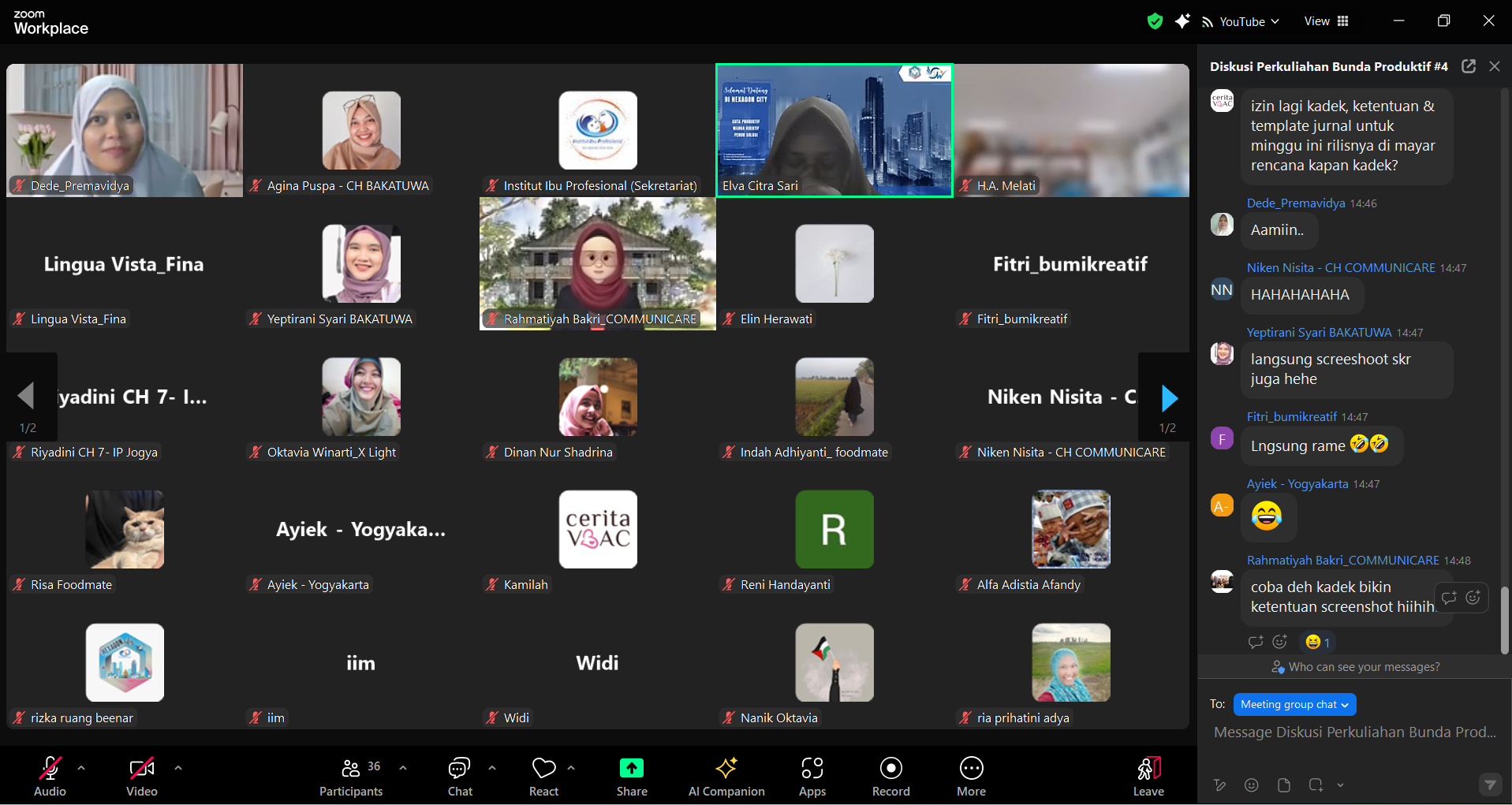Image resolution: width=1512 pixels, height=805 pixels.
Task: Click sender name Yeptirani Syari BAKATUWA in chat
Action: (1319, 333)
